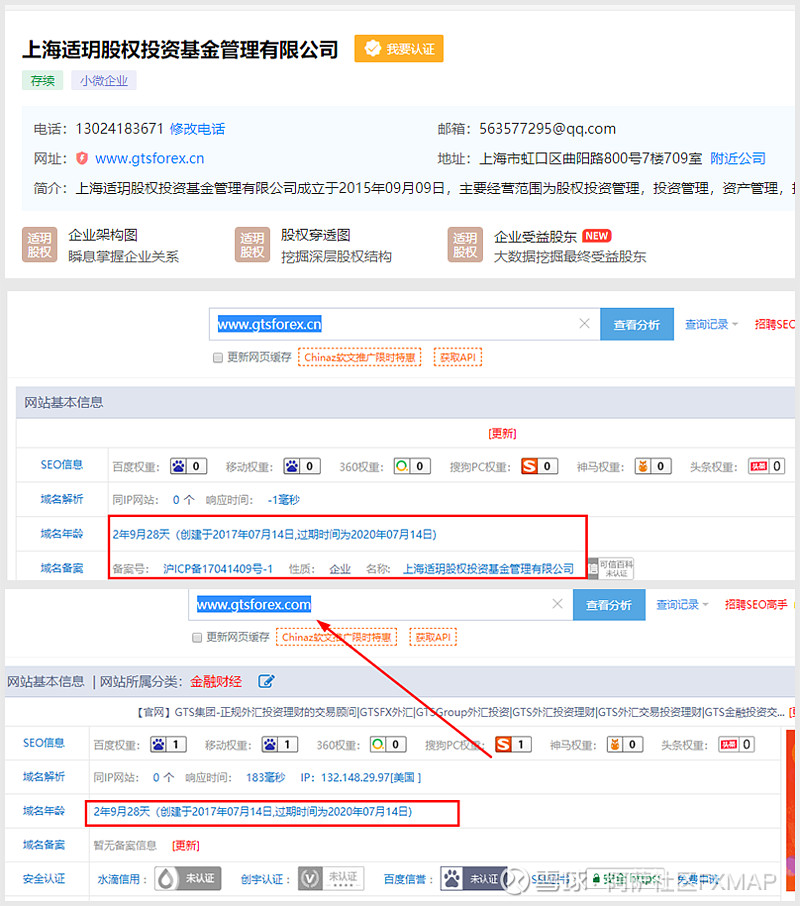800x906 pixels.
Task: Click the edit pencil icon beside 金融财经
Action: click(x=266, y=681)
